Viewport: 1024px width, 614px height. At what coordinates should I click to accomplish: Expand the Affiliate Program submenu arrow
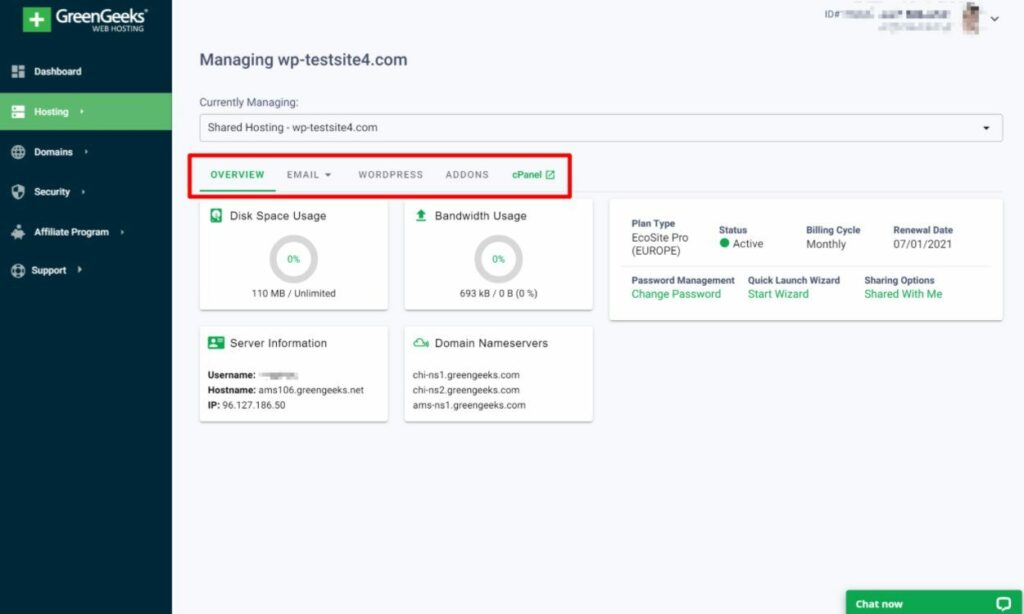[122, 232]
